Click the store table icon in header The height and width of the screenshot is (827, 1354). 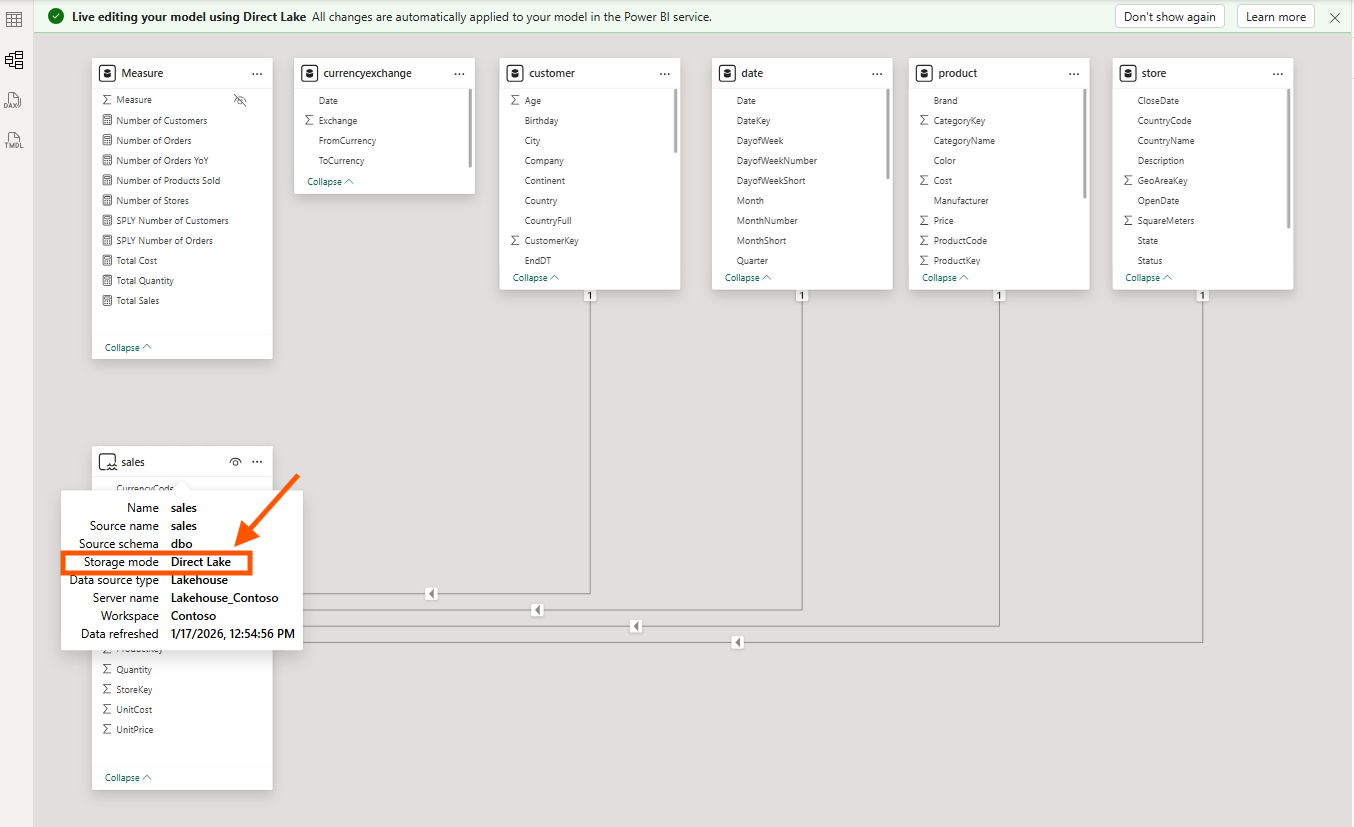click(x=1128, y=73)
